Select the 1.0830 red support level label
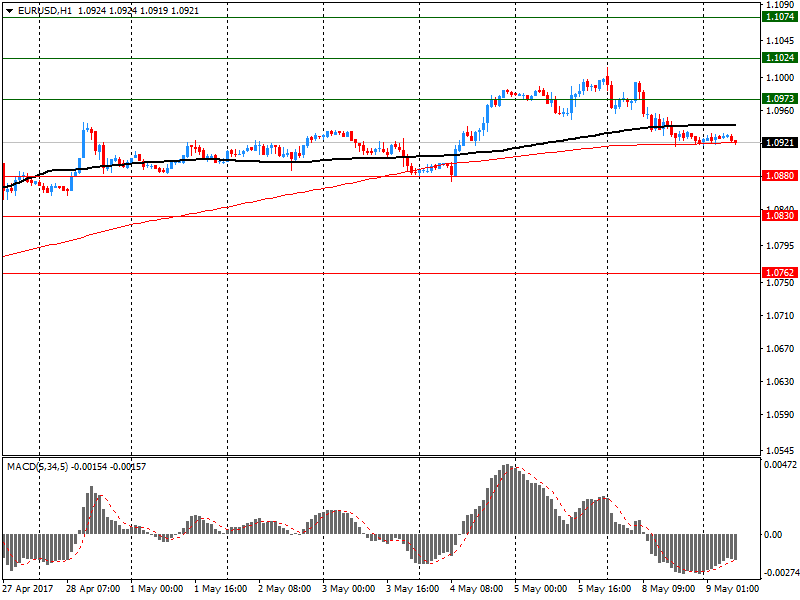800x600 pixels. [x=780, y=216]
